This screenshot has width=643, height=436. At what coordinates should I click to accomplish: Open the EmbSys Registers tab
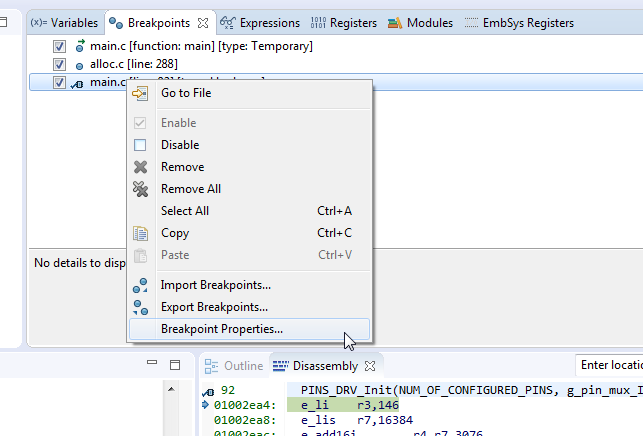[x=519, y=23]
